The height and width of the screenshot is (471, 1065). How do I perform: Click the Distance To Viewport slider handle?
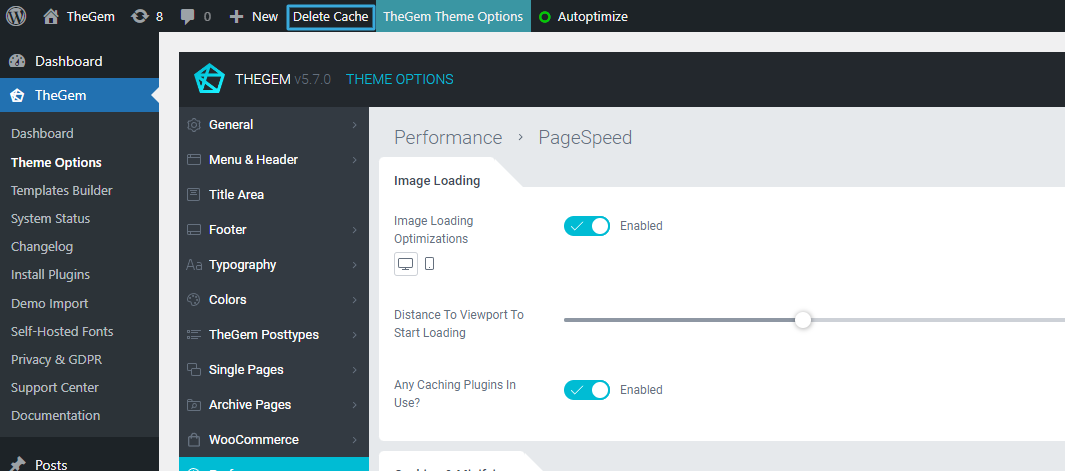tap(802, 320)
